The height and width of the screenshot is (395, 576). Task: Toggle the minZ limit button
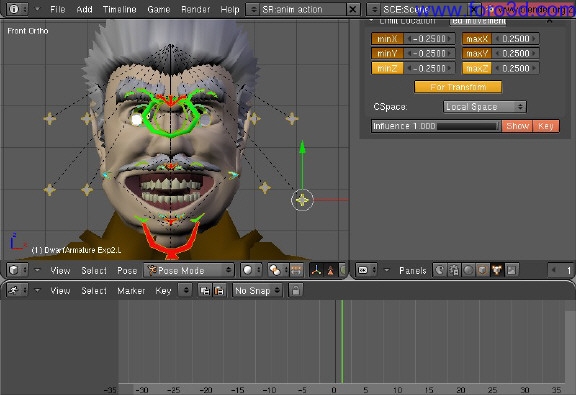(387, 68)
